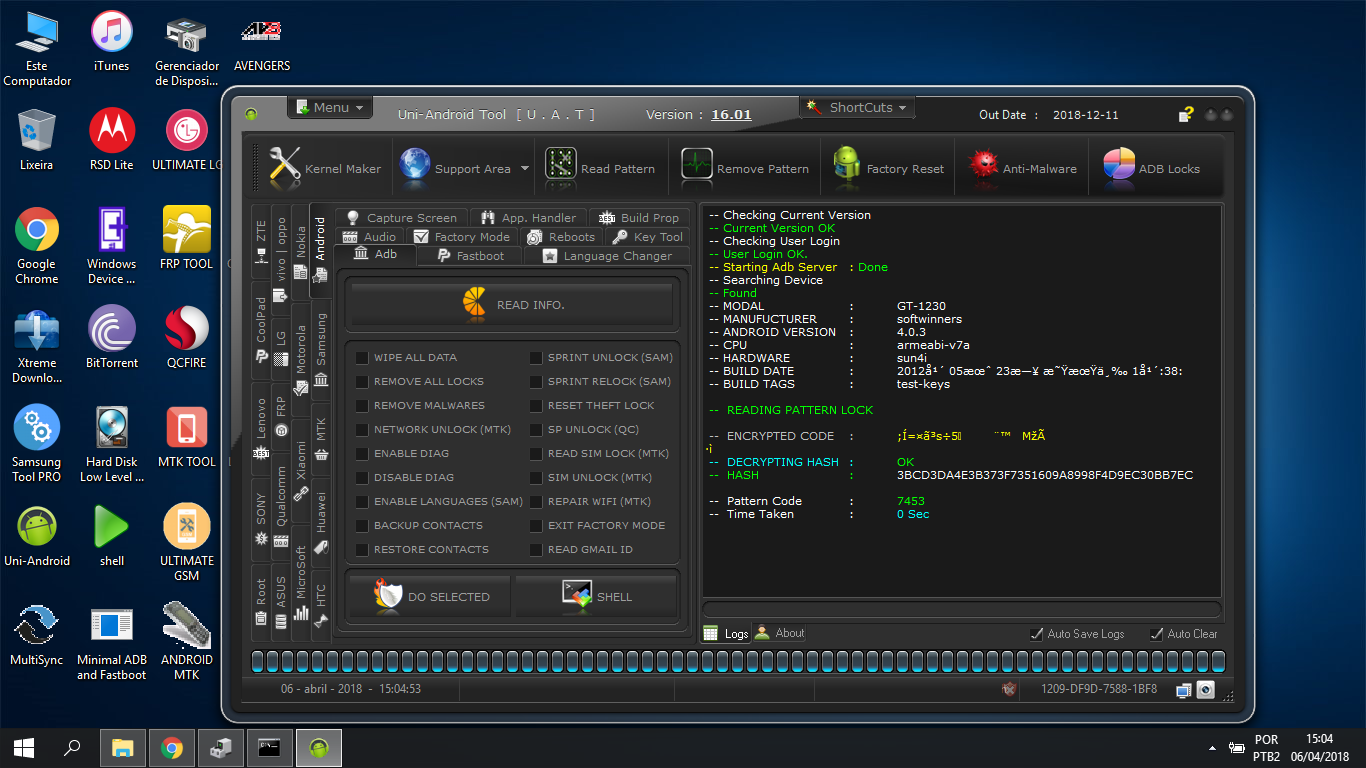Expand Support Area dropdown arrow

tap(525, 169)
